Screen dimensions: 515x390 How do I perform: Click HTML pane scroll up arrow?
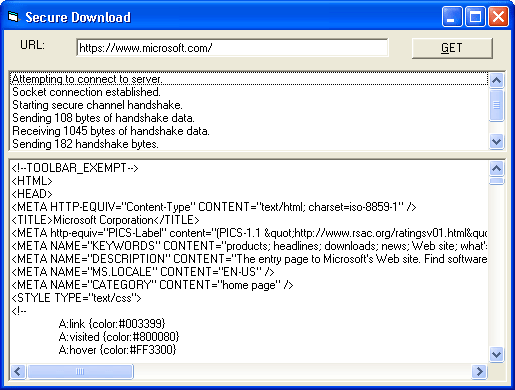tap(496, 168)
